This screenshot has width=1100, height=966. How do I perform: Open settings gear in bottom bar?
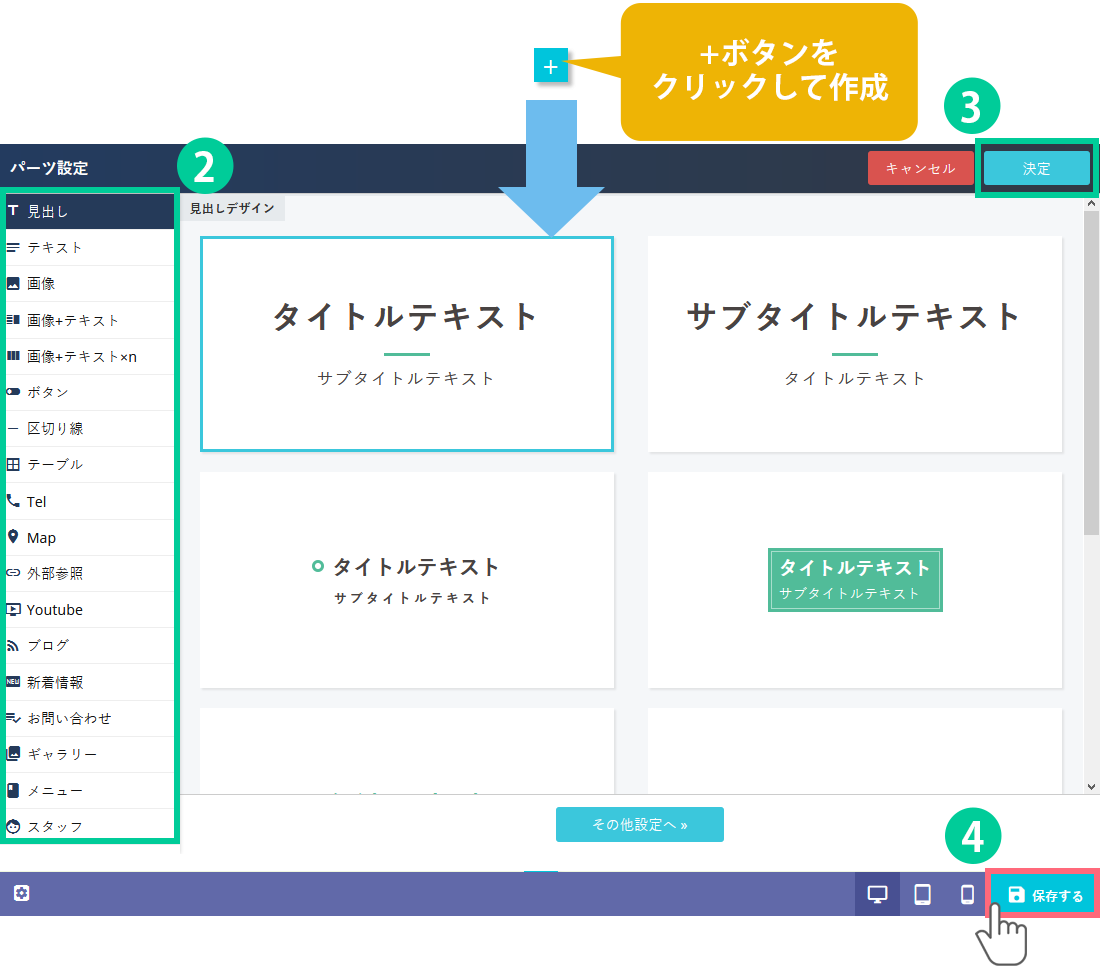[21, 893]
